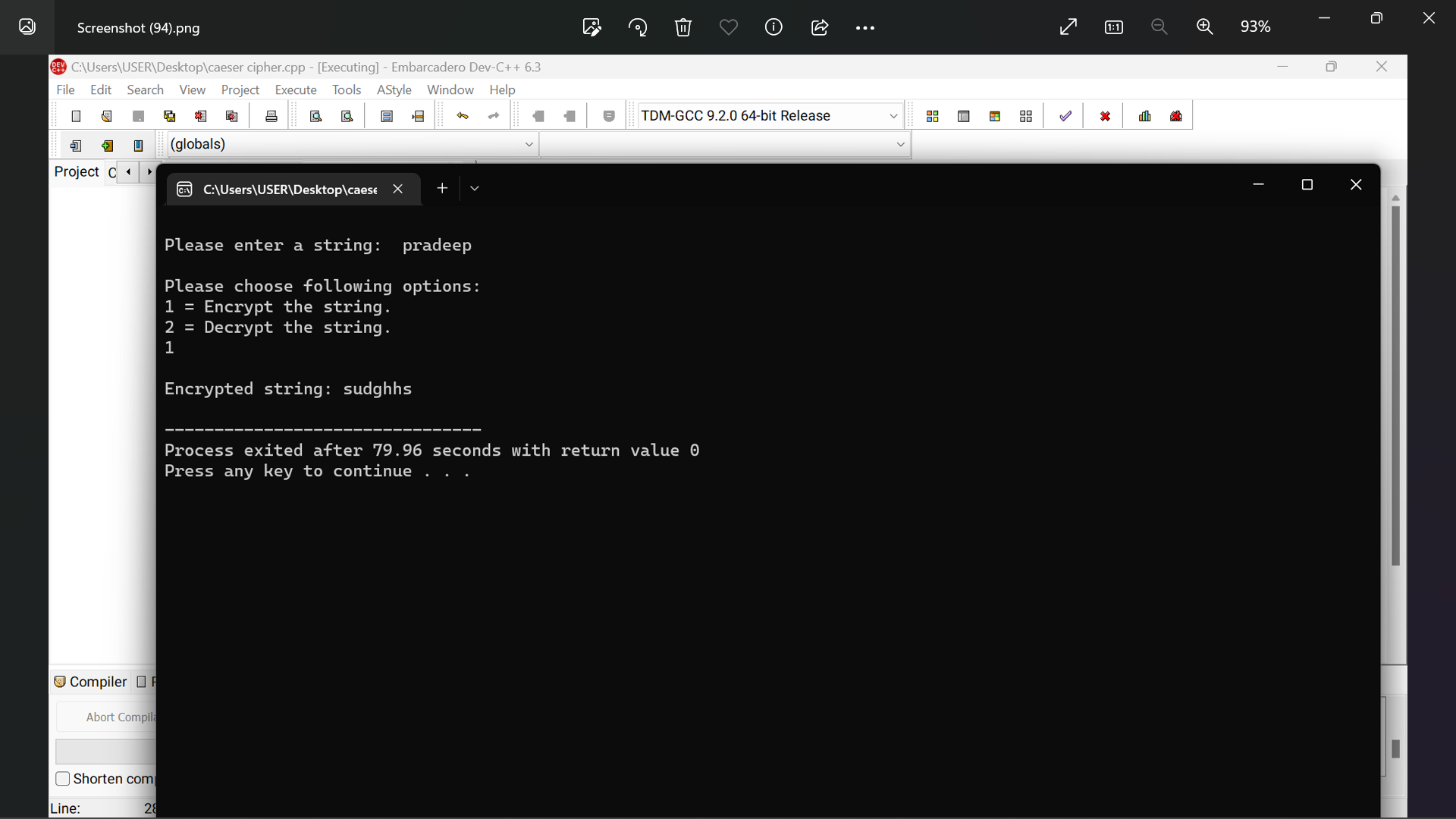Redo an edit using the forward arrow icon
The height and width of the screenshot is (819, 1456).
(x=493, y=115)
